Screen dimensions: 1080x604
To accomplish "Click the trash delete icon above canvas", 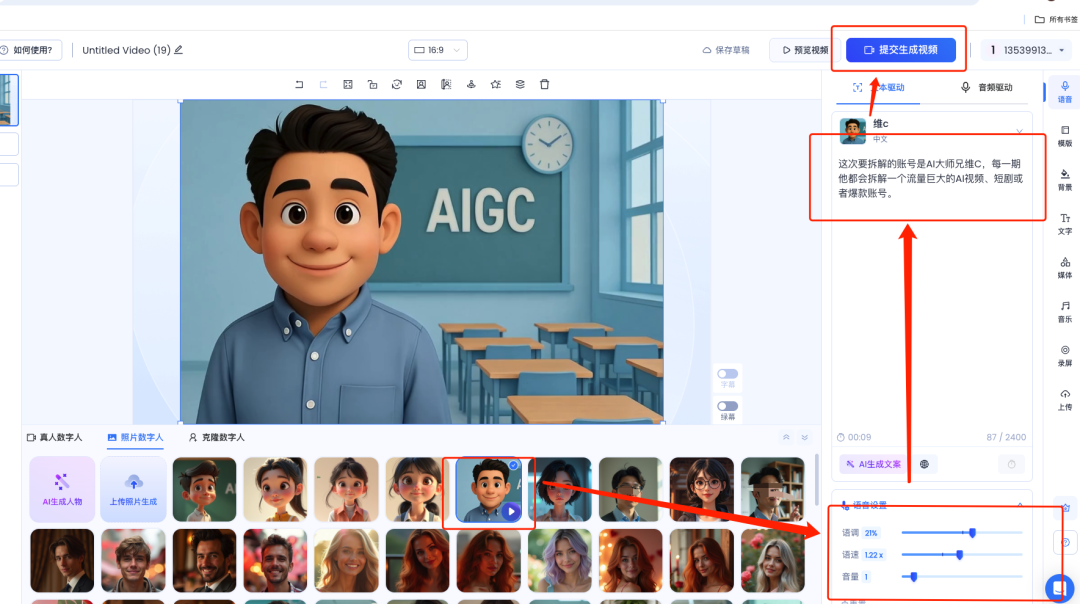I will click(x=544, y=85).
